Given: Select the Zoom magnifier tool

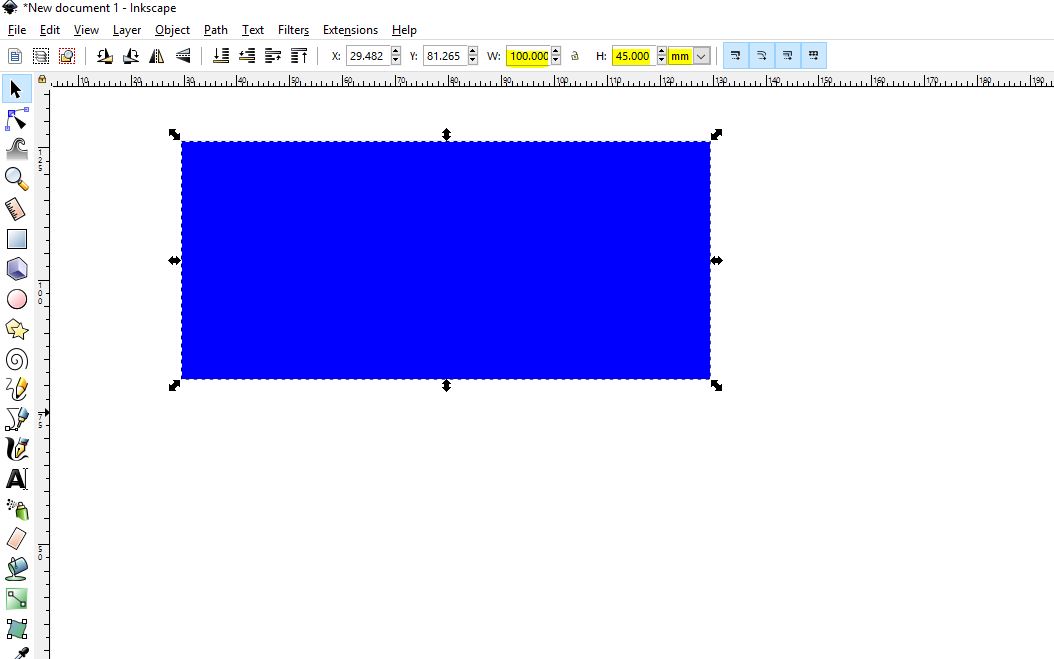Looking at the screenshot, I should click(x=17, y=179).
